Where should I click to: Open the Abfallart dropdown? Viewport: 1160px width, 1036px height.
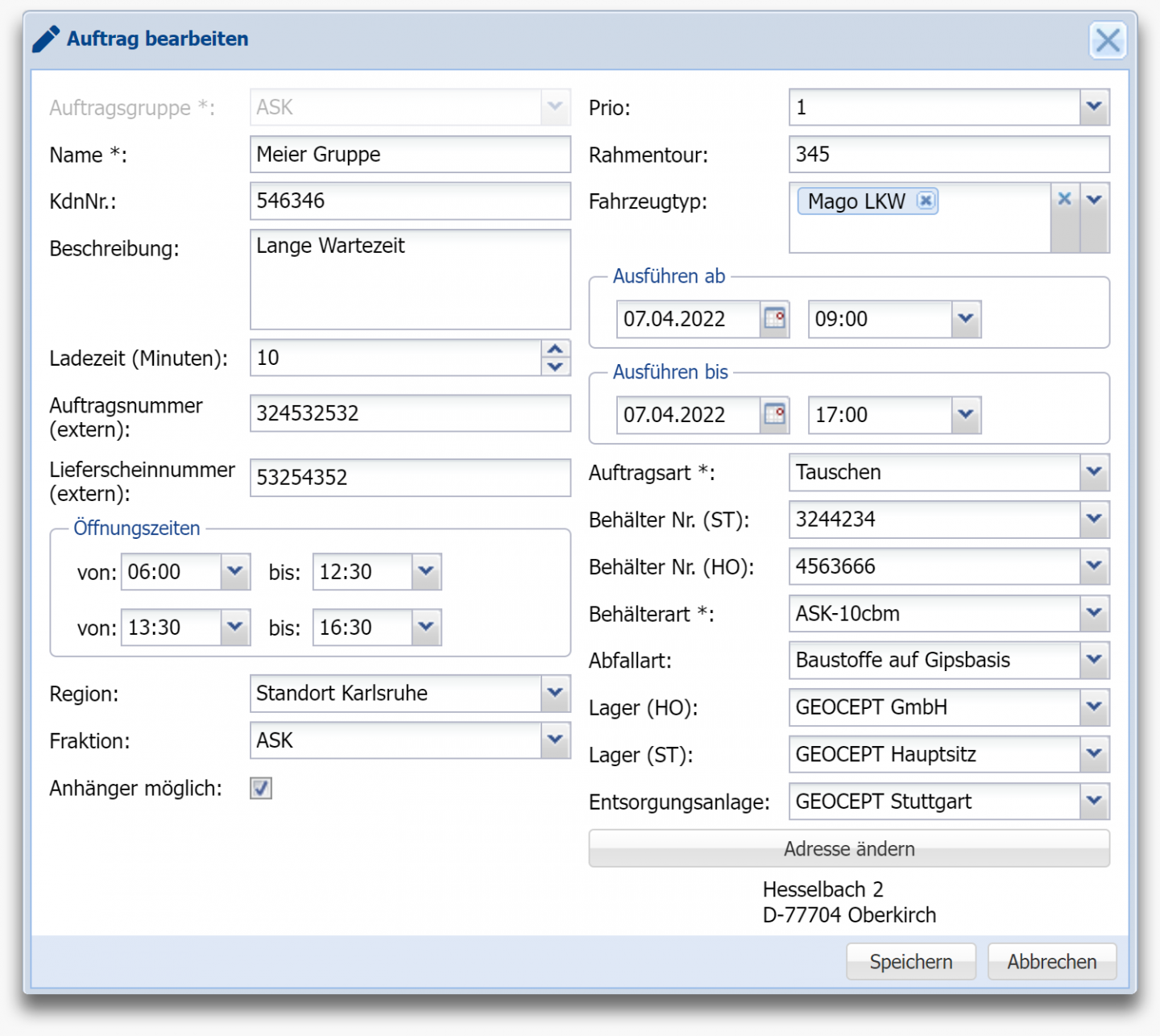pyautogui.click(x=1094, y=660)
